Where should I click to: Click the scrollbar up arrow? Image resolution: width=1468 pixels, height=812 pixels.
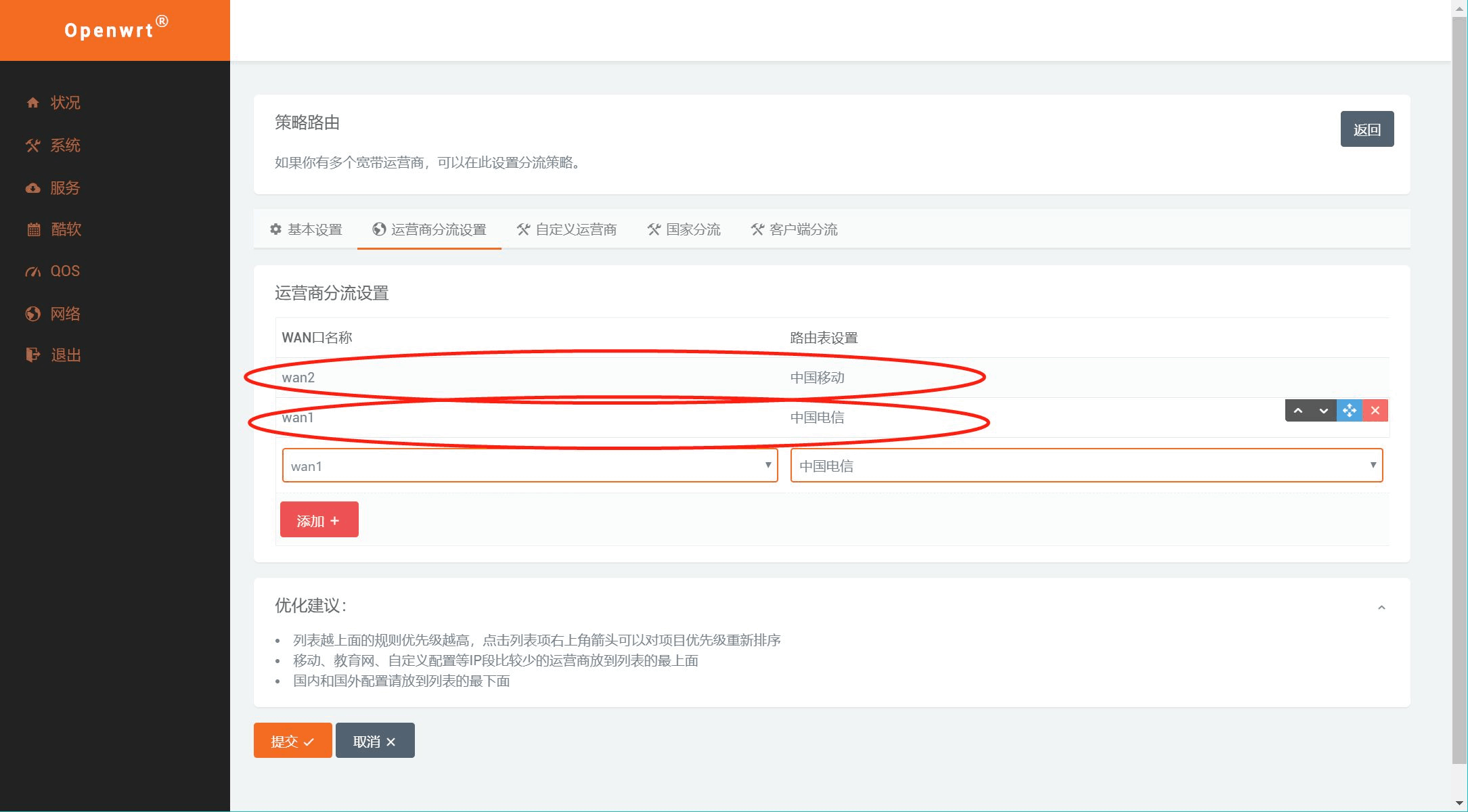tap(1459, 7)
